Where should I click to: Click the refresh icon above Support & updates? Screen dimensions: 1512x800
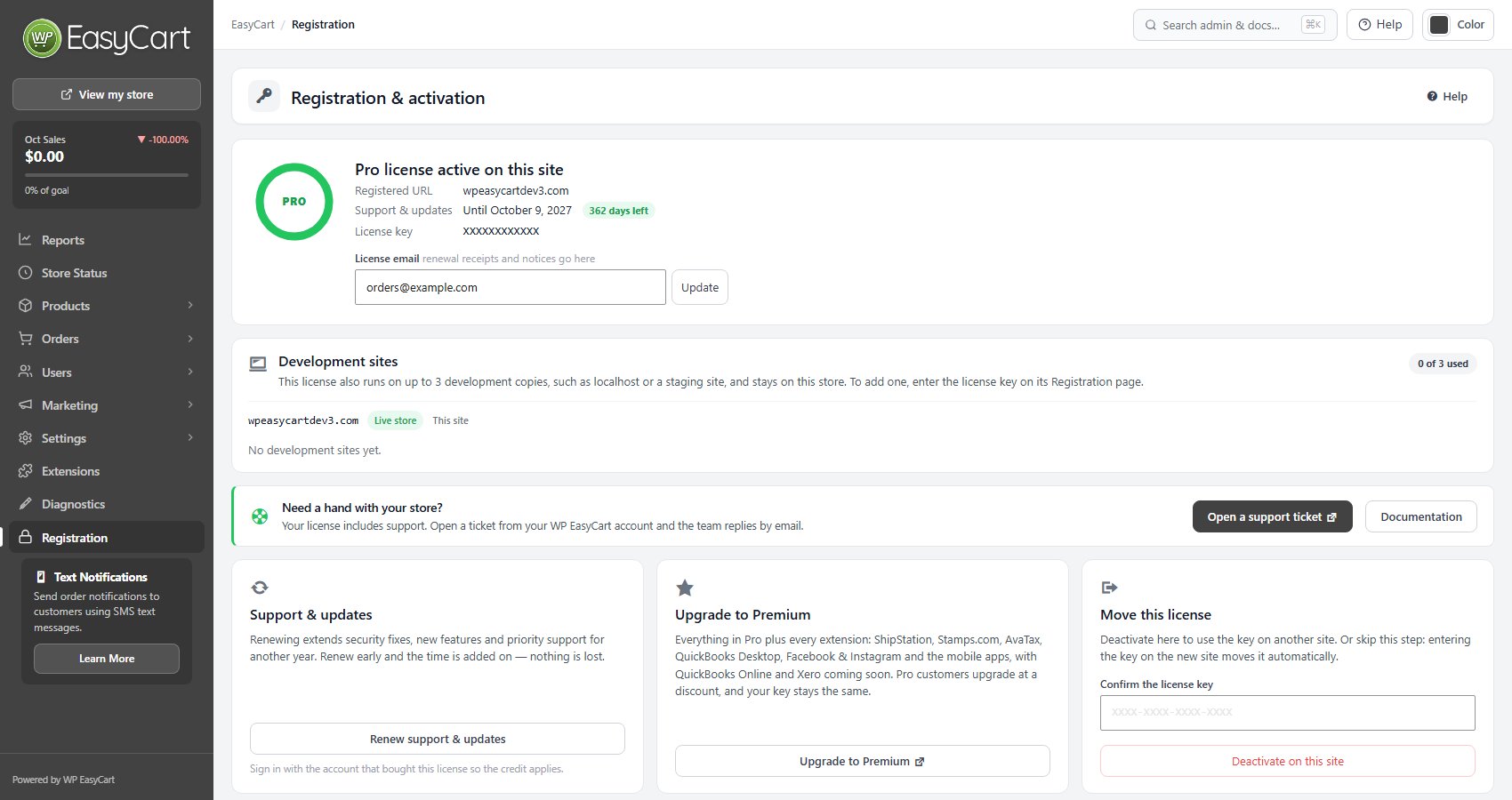coord(259,588)
